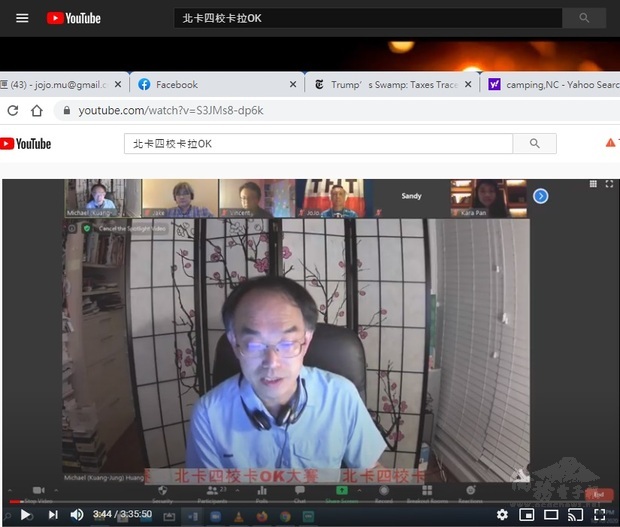
Task: Expand the Share Screen options caret
Action: 359,490
